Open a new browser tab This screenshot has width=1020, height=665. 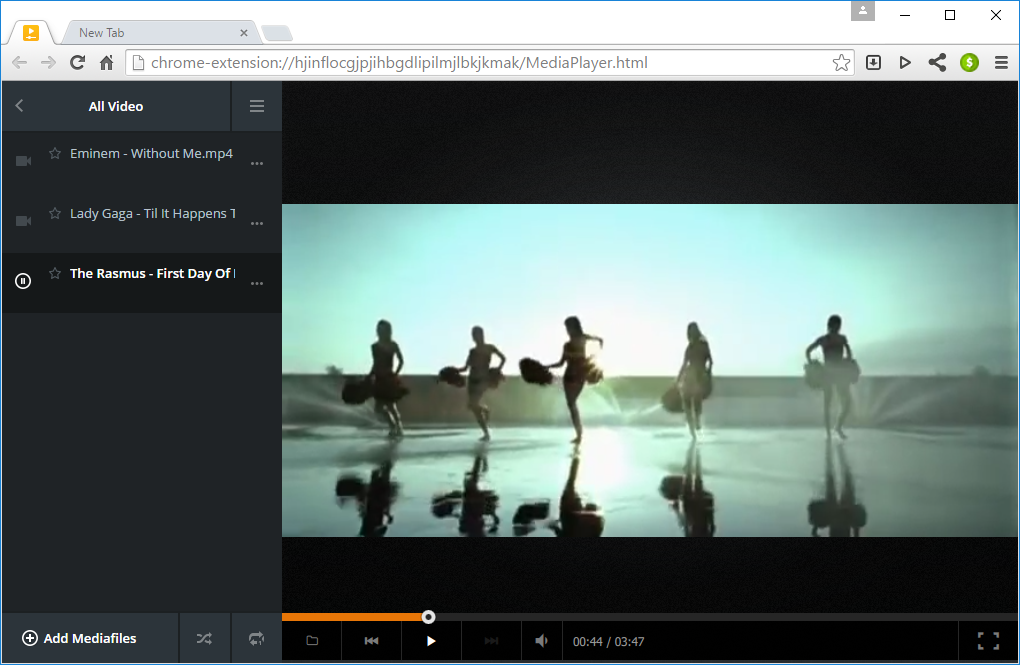277,33
